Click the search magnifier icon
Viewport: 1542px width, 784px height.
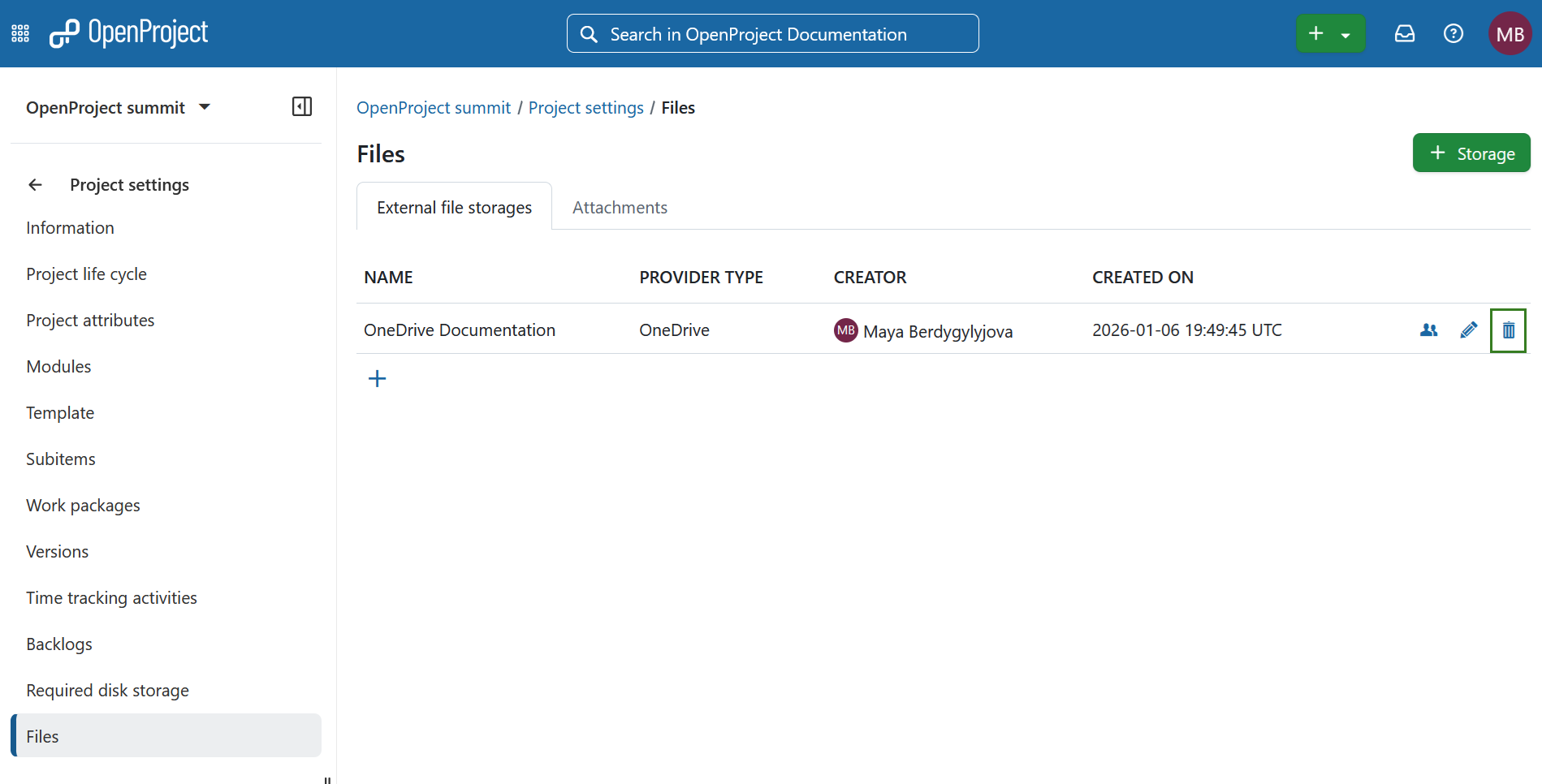pyautogui.click(x=589, y=33)
